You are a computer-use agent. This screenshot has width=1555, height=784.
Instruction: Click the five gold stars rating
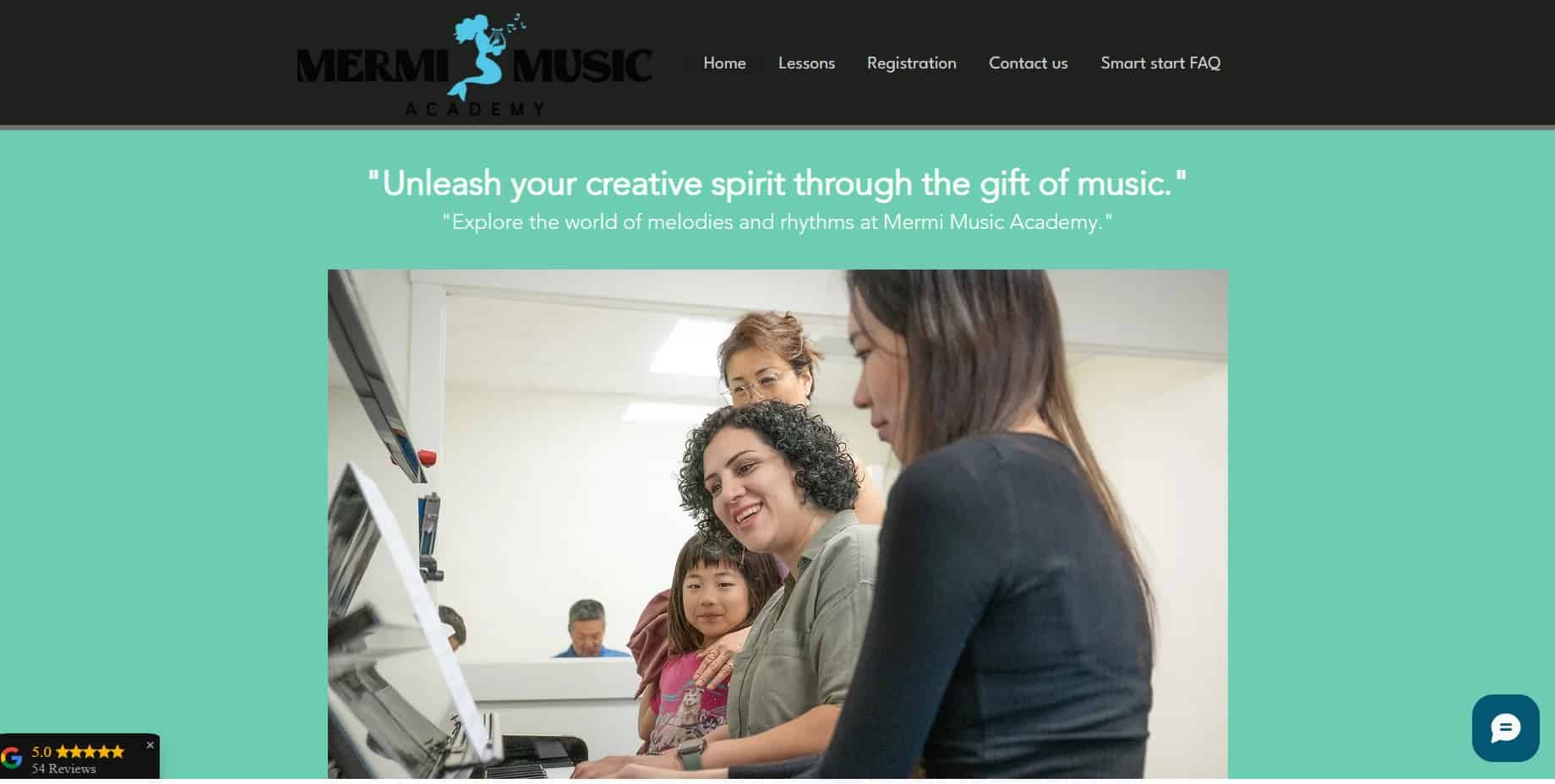point(90,751)
